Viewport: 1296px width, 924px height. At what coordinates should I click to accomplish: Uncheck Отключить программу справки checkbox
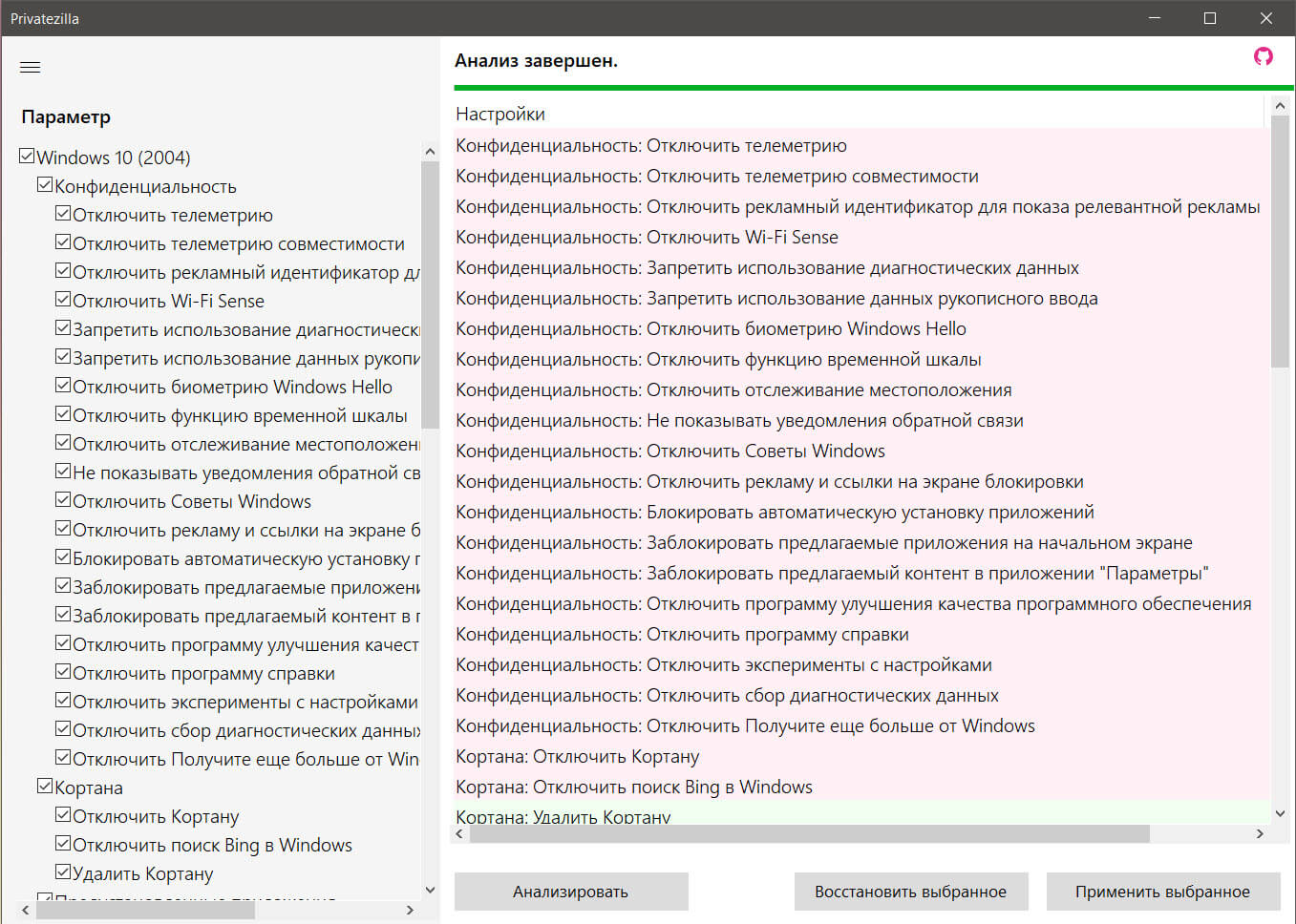pyautogui.click(x=63, y=672)
